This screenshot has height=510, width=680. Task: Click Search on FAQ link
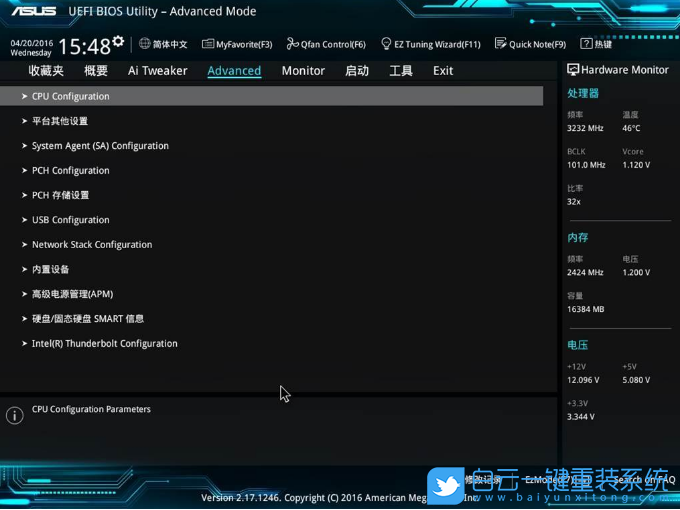coord(644,480)
